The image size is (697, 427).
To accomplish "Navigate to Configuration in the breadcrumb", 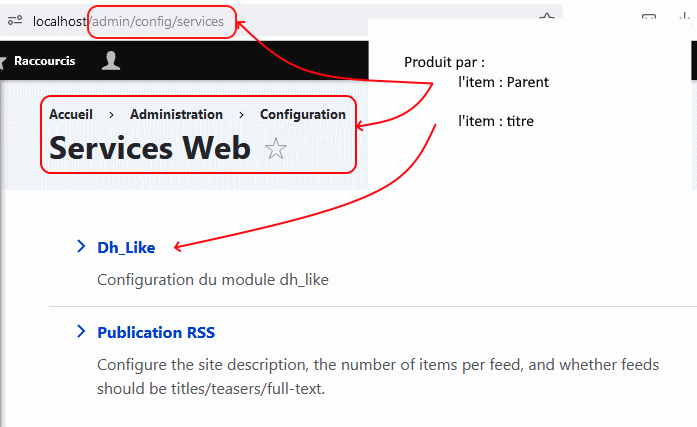I will pos(303,115).
